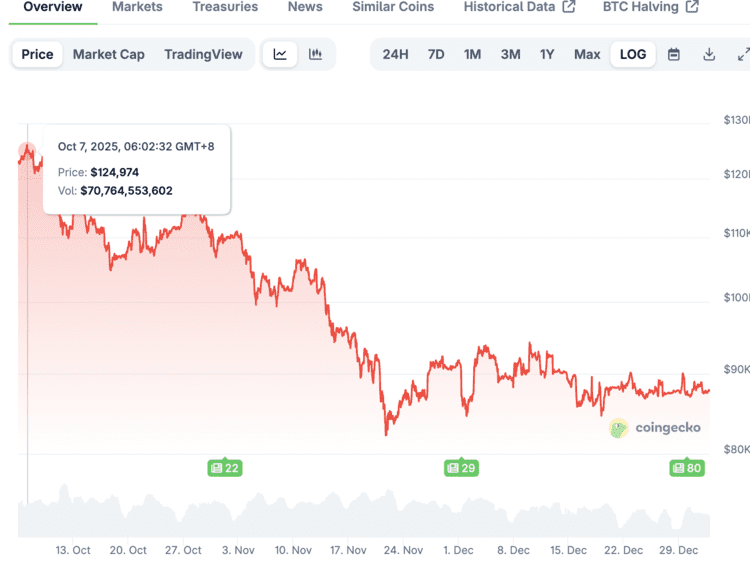This screenshot has height=577, width=750.
Task: Expand chart to fullscreen icon
Action: (742, 54)
